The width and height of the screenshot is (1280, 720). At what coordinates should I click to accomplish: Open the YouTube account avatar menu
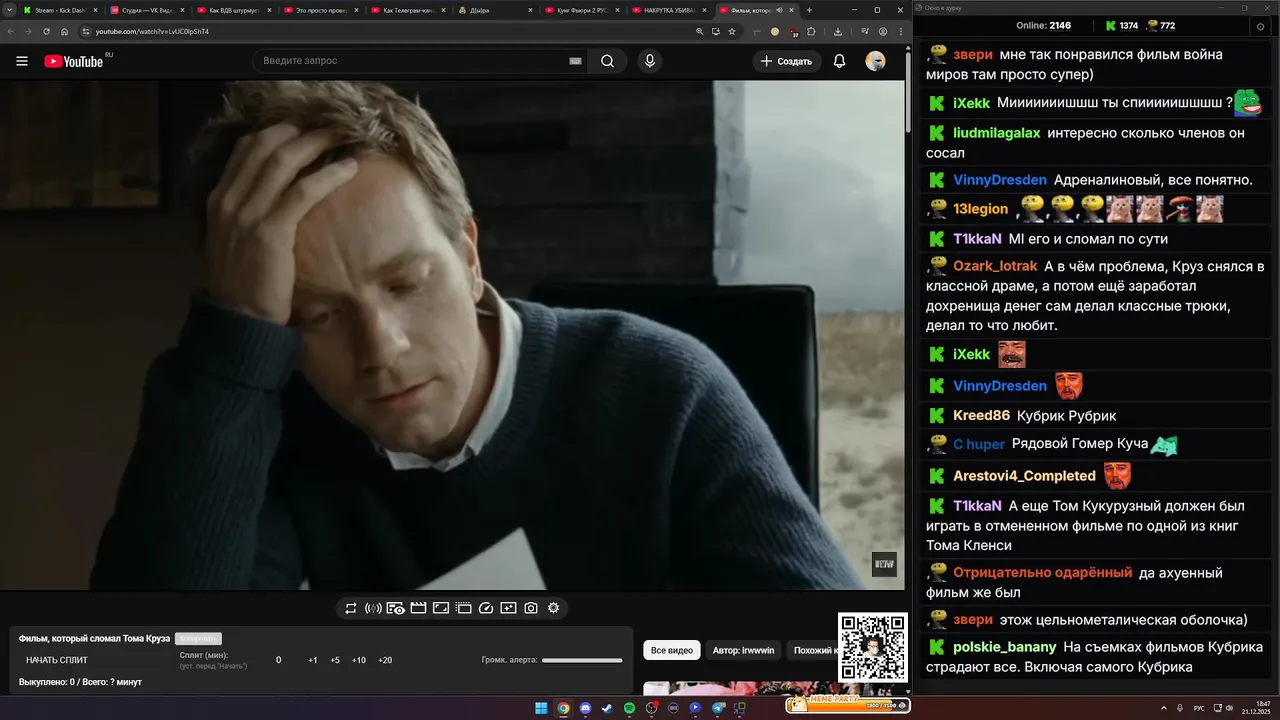875,61
